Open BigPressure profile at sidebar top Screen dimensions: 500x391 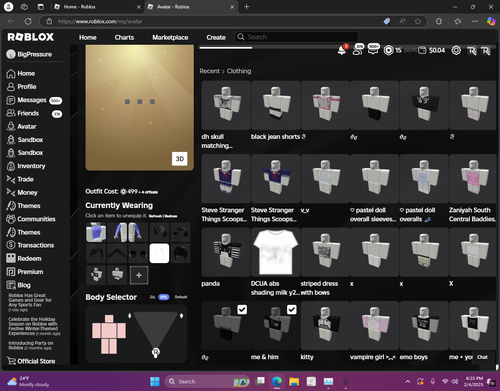point(29,54)
